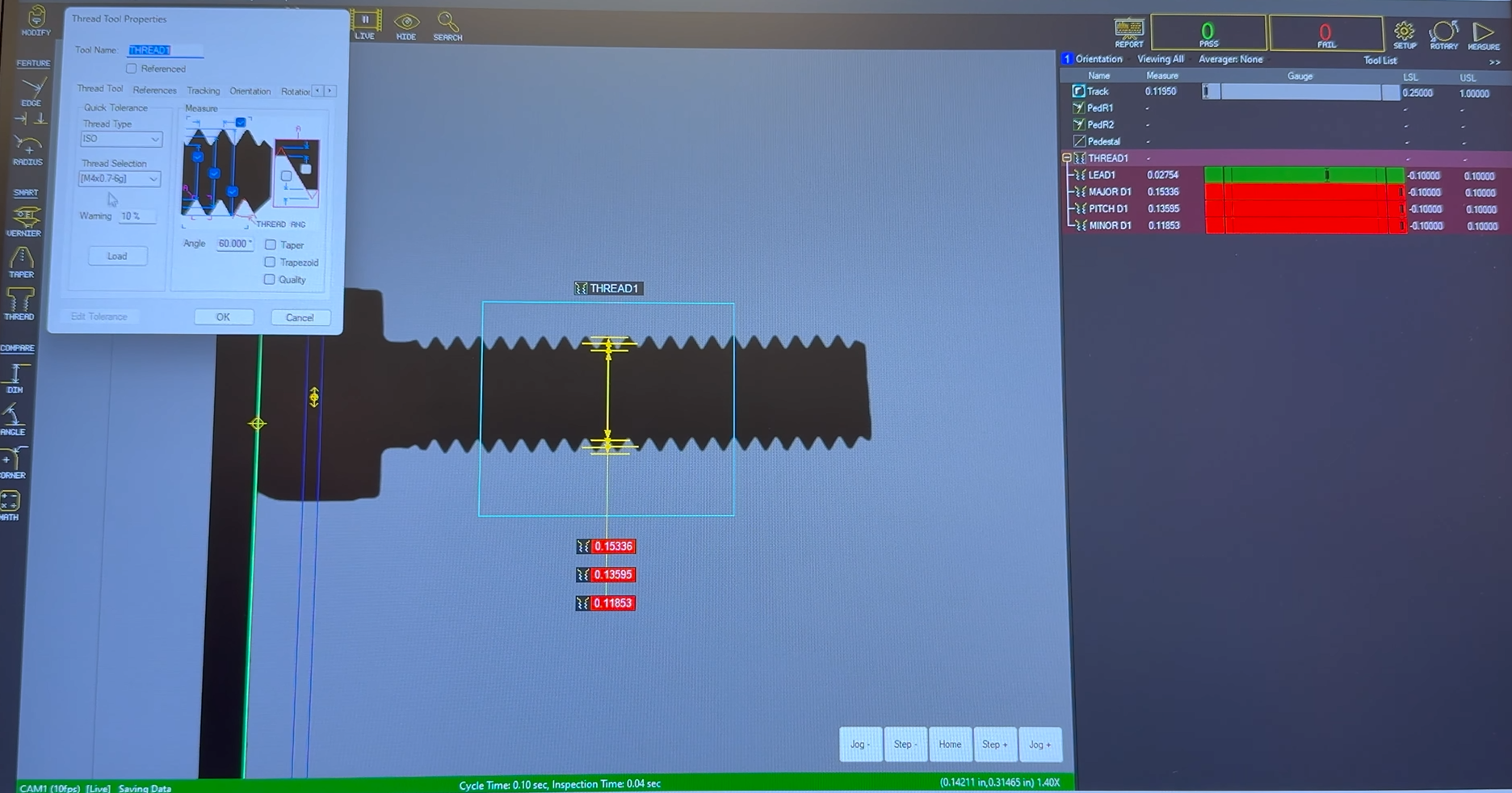This screenshot has width=1512, height=793.
Task: Check the Taper checkbox
Action: point(271,245)
